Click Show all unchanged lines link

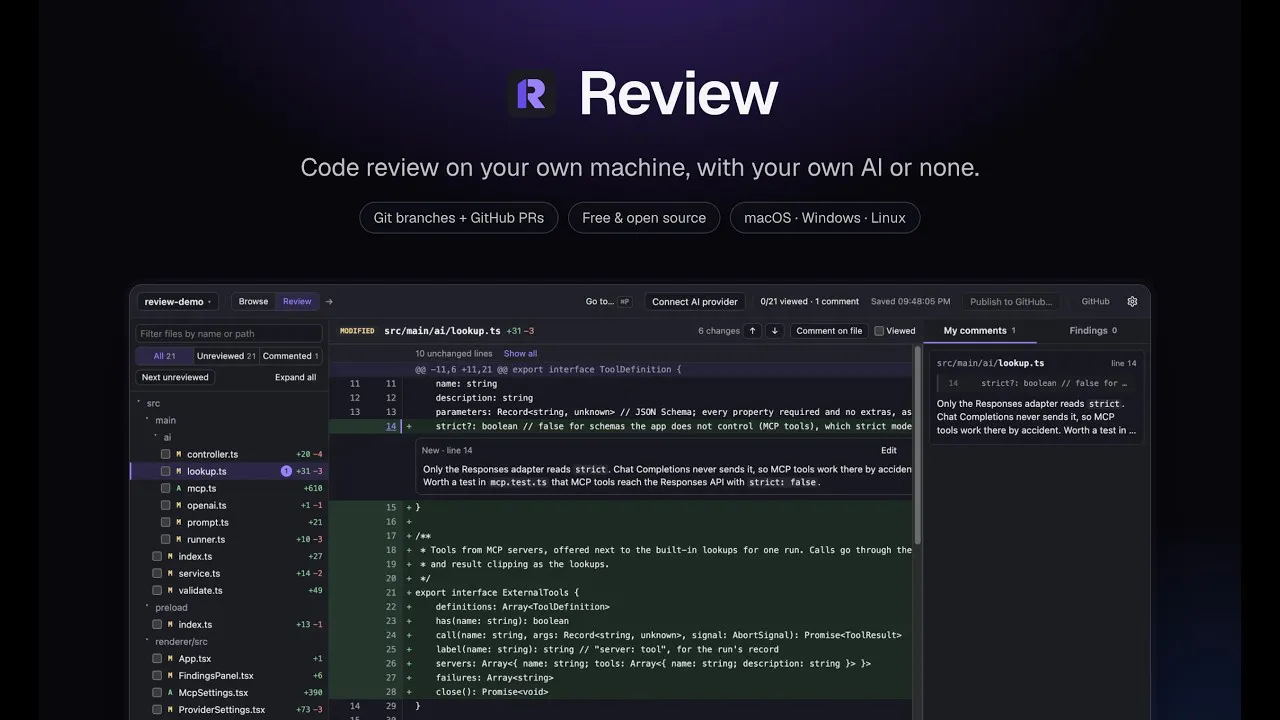click(520, 353)
